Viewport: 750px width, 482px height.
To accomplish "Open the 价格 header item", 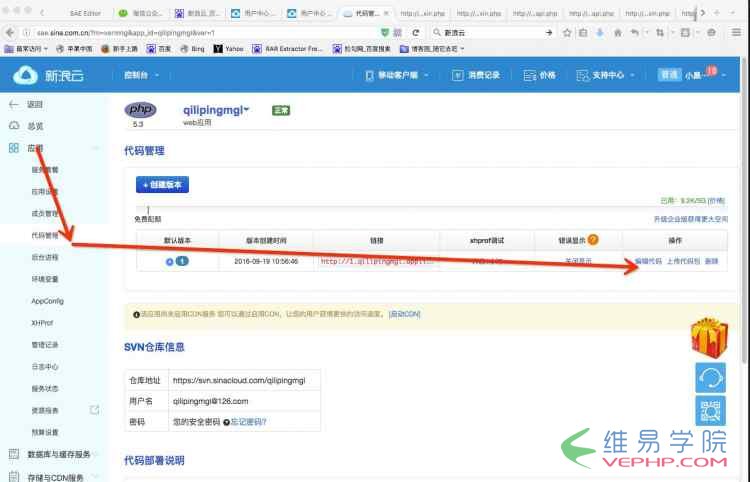I will (x=540, y=75).
